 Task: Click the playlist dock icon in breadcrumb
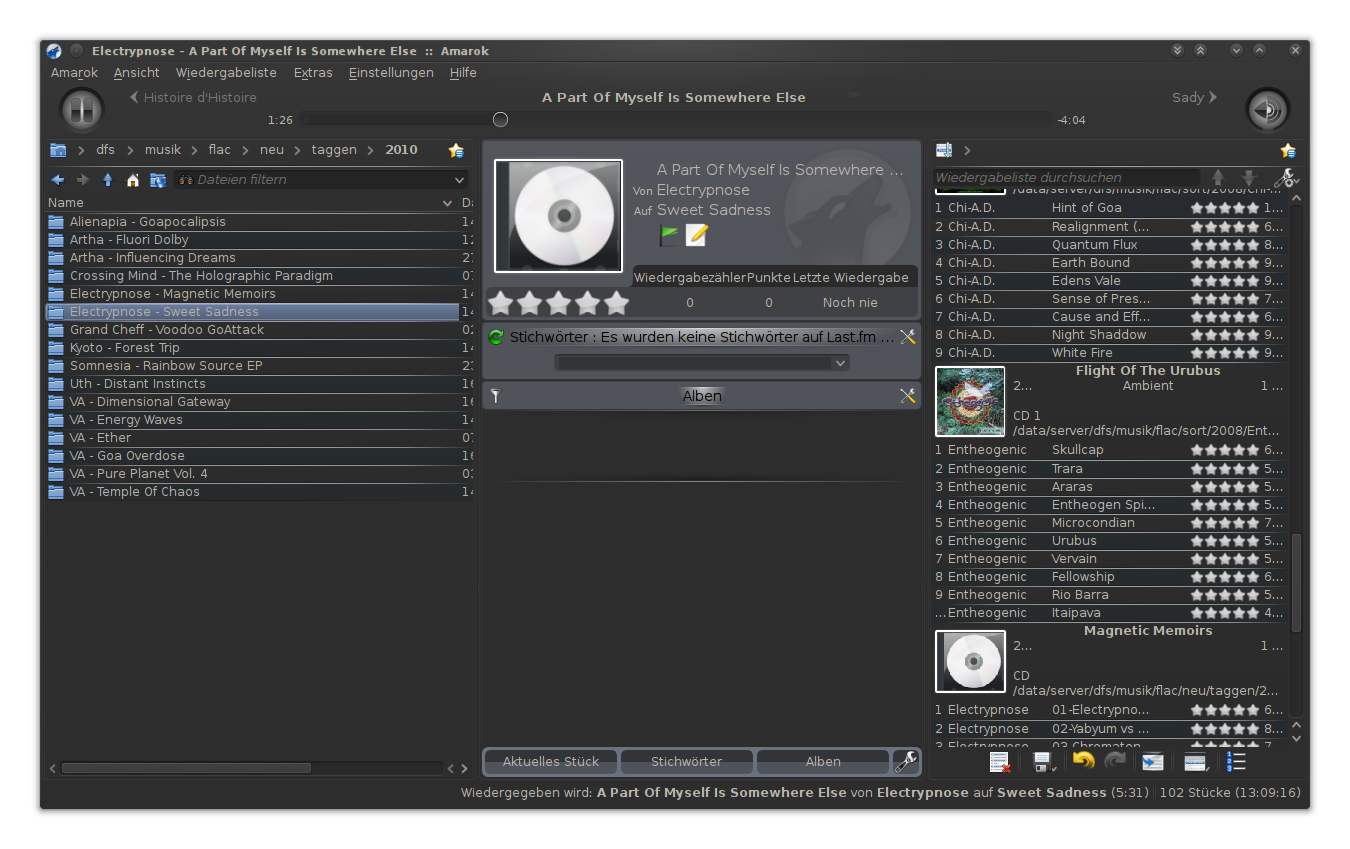[943, 150]
